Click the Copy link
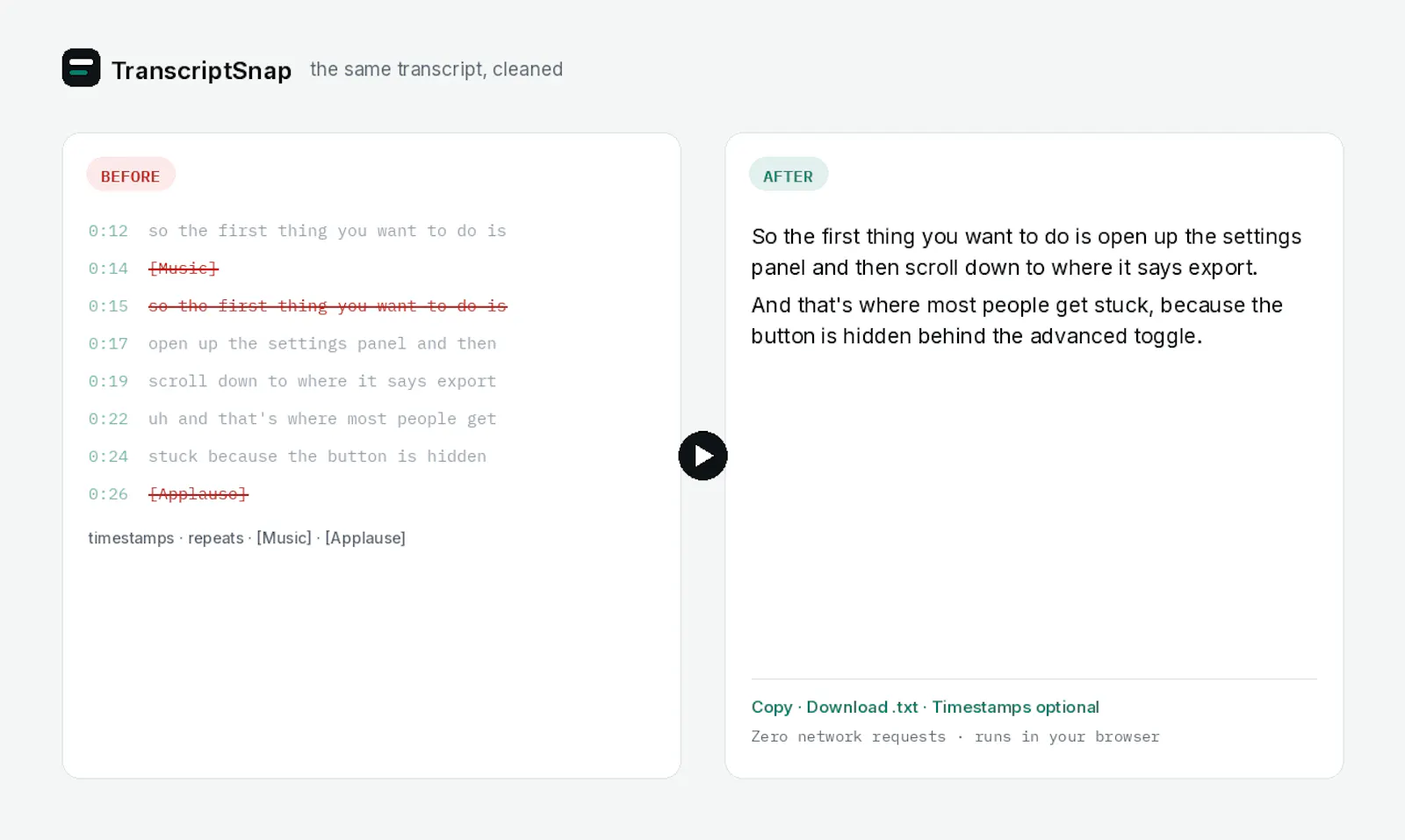Screen dimensions: 1405x840 pos(772,707)
